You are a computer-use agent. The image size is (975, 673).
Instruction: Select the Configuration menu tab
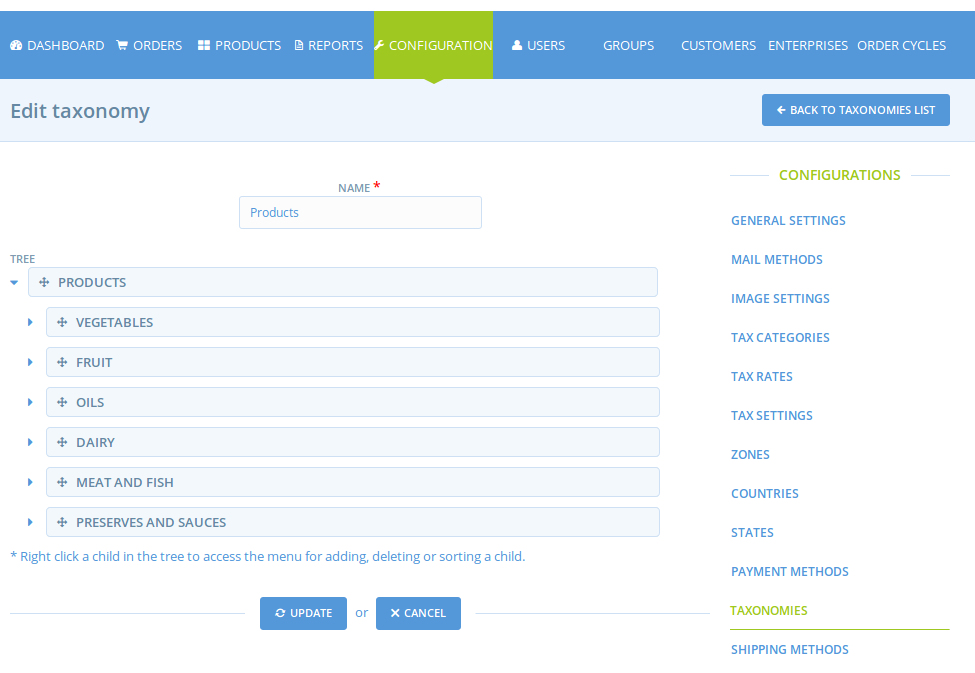pos(433,45)
